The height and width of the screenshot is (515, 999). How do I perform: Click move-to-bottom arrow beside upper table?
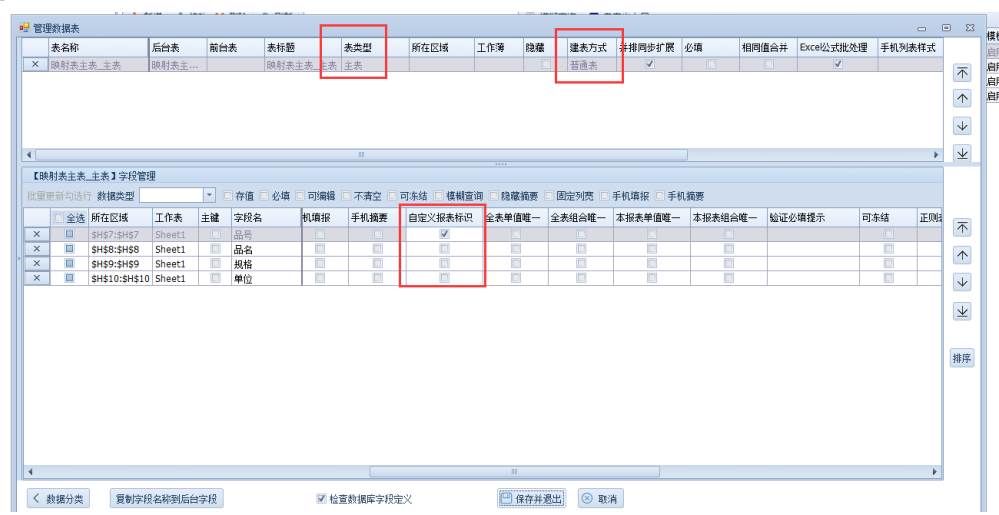tap(961, 153)
